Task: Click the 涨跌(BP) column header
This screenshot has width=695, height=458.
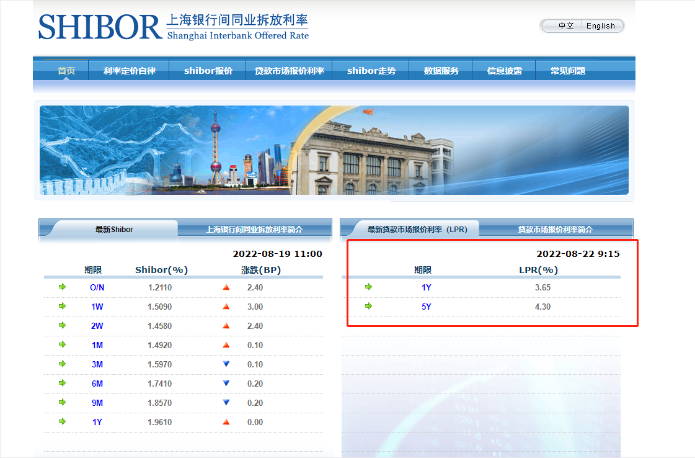Action: [x=261, y=270]
